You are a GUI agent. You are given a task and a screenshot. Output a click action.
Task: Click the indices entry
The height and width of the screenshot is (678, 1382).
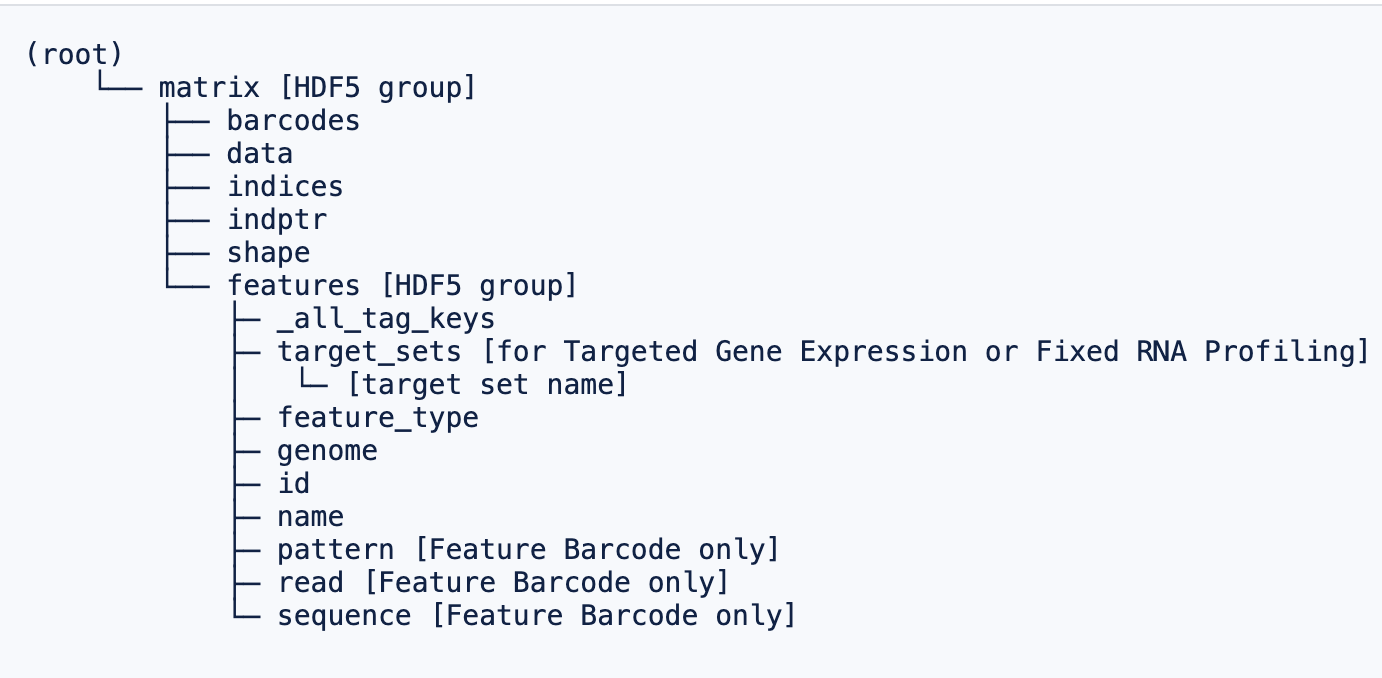[285, 186]
